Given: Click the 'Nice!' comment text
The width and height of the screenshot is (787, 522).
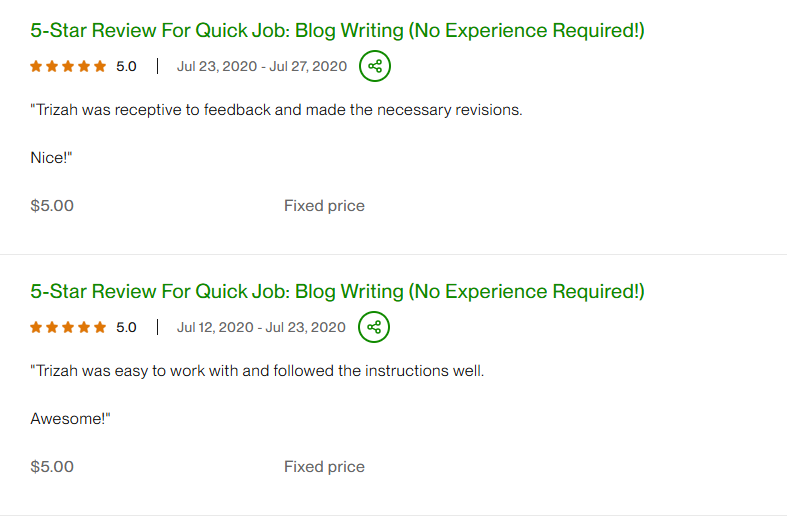Looking at the screenshot, I should pyautogui.click(x=52, y=157).
